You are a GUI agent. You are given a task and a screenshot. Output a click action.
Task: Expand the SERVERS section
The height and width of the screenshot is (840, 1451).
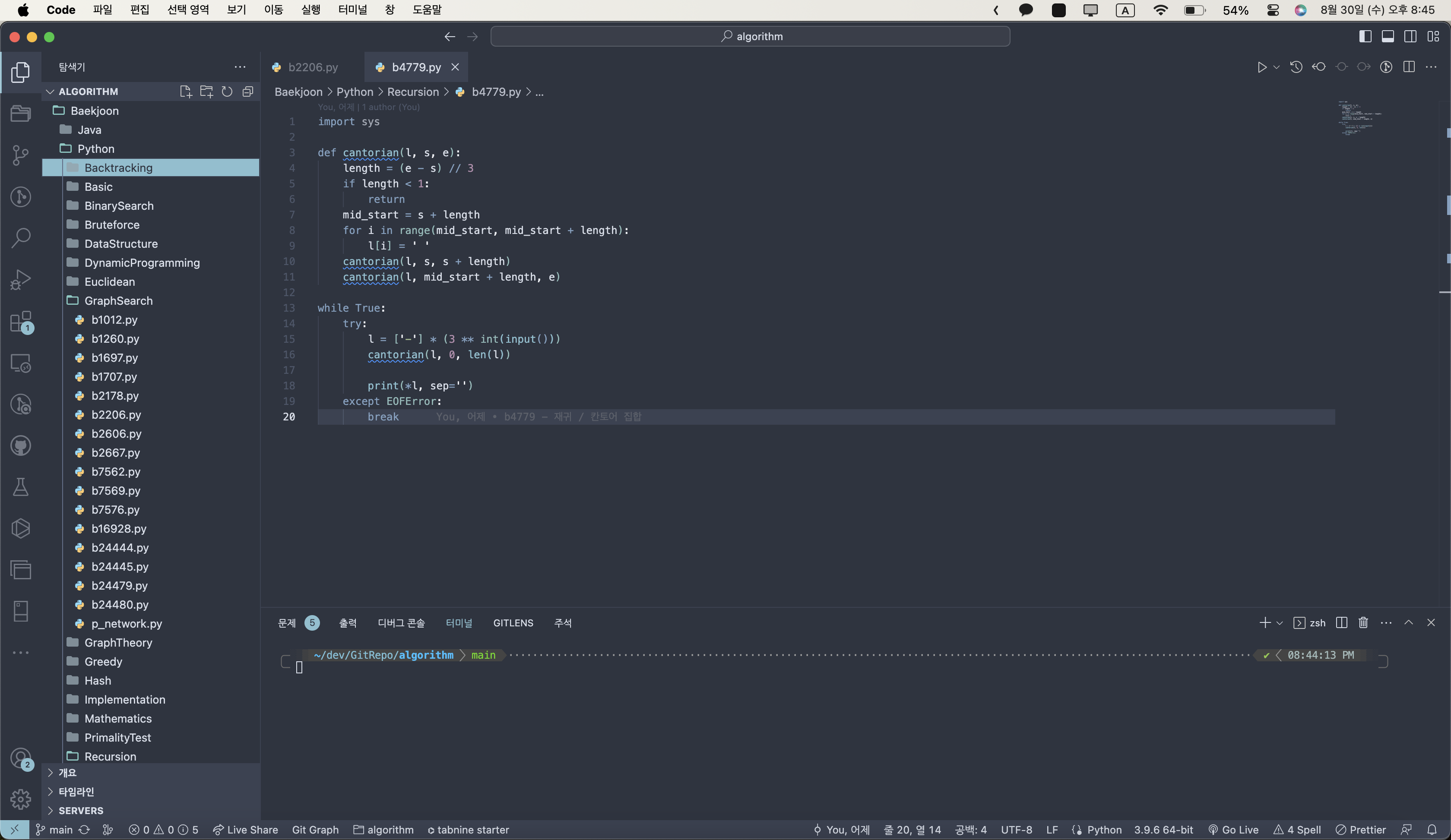[81, 810]
